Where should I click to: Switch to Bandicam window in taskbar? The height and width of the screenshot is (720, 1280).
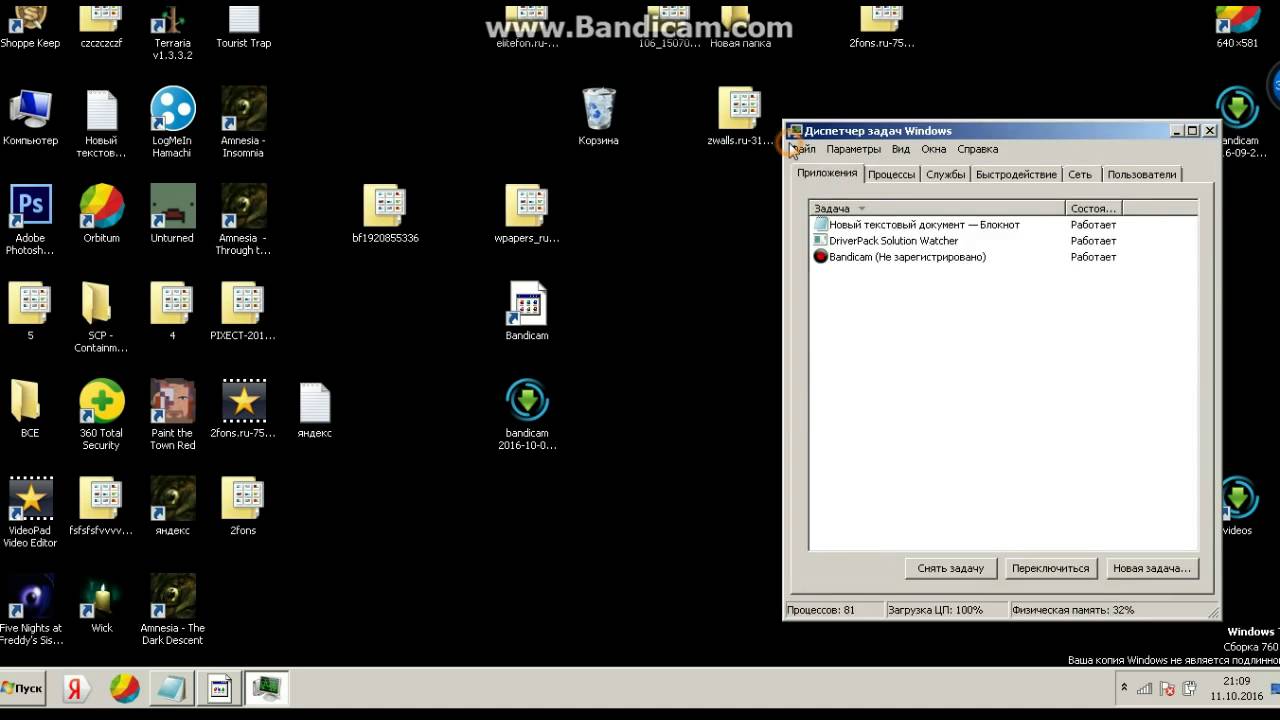point(220,688)
